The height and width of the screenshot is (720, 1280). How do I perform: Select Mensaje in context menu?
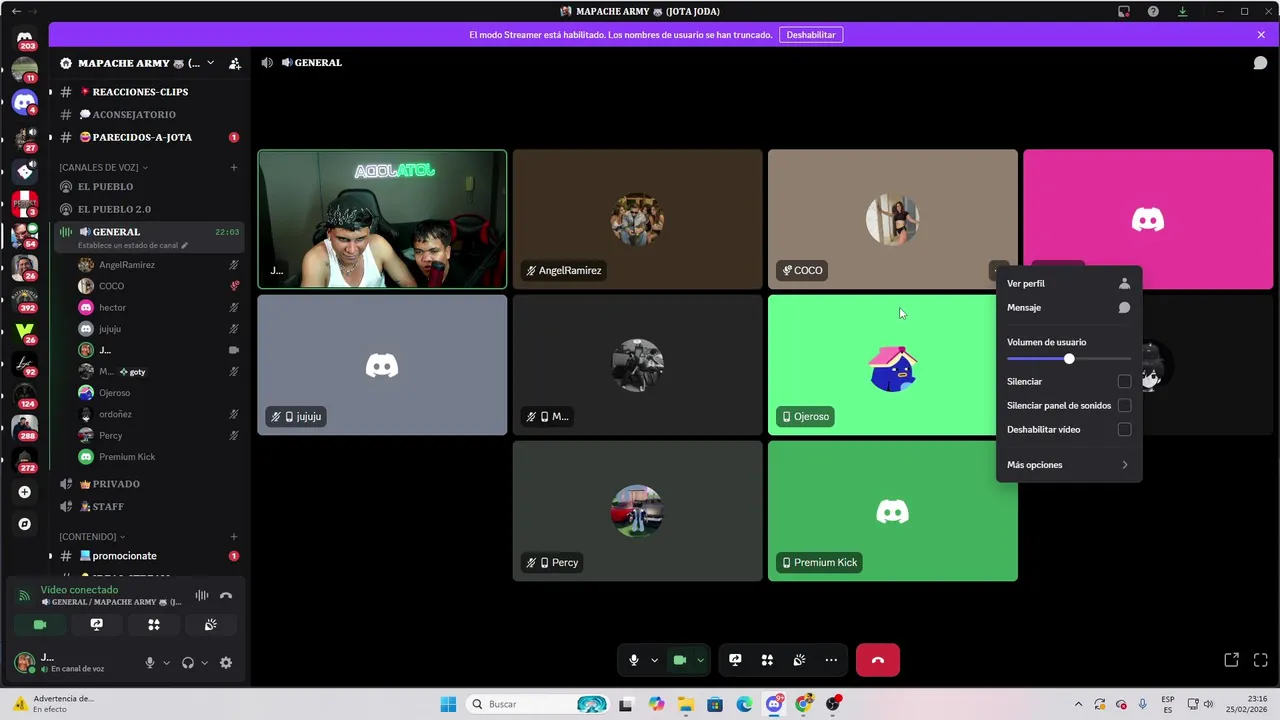(x=1069, y=308)
